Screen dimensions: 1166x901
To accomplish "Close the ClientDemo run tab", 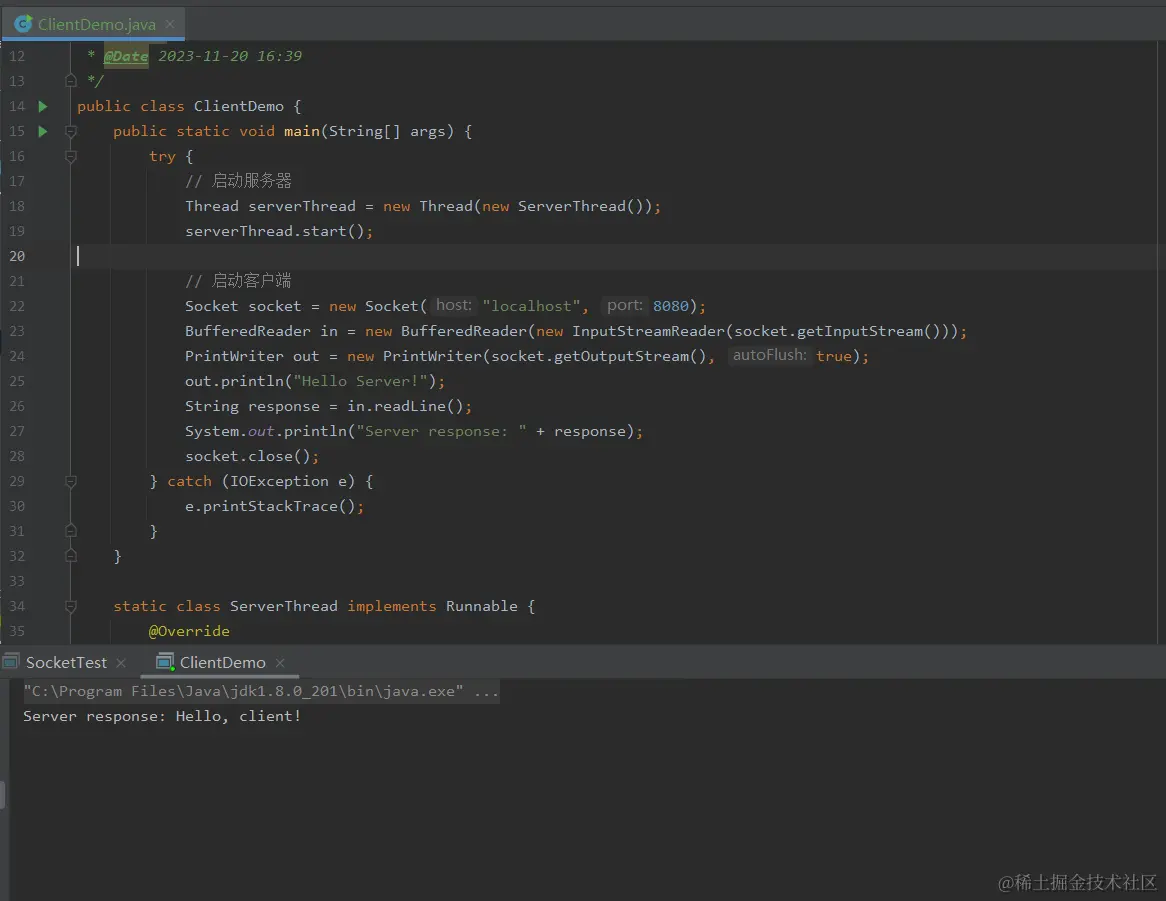I will point(280,662).
